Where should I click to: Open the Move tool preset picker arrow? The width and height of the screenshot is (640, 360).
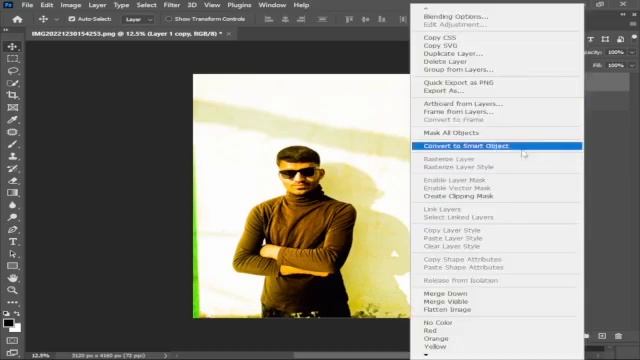click(57, 19)
